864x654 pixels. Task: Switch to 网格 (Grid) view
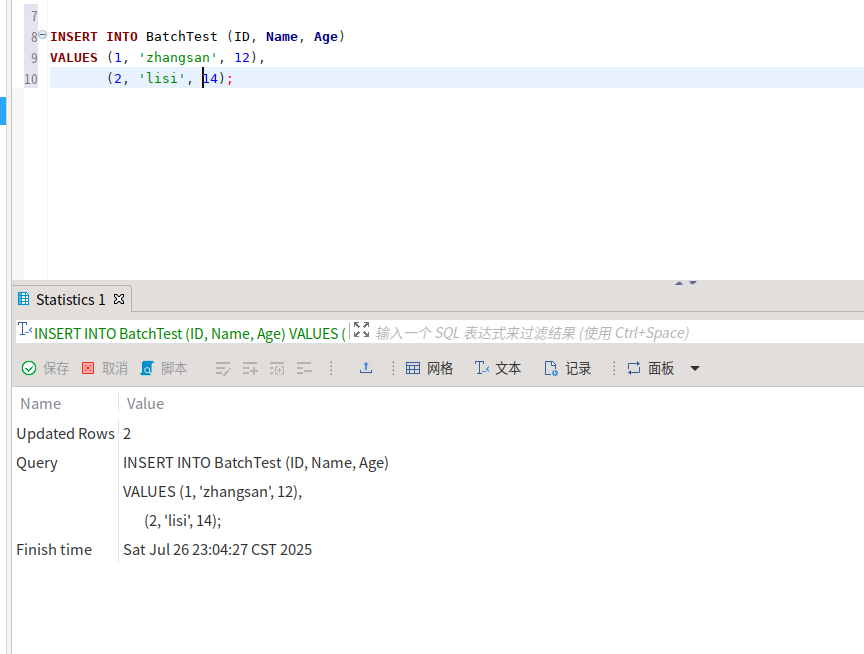(429, 368)
